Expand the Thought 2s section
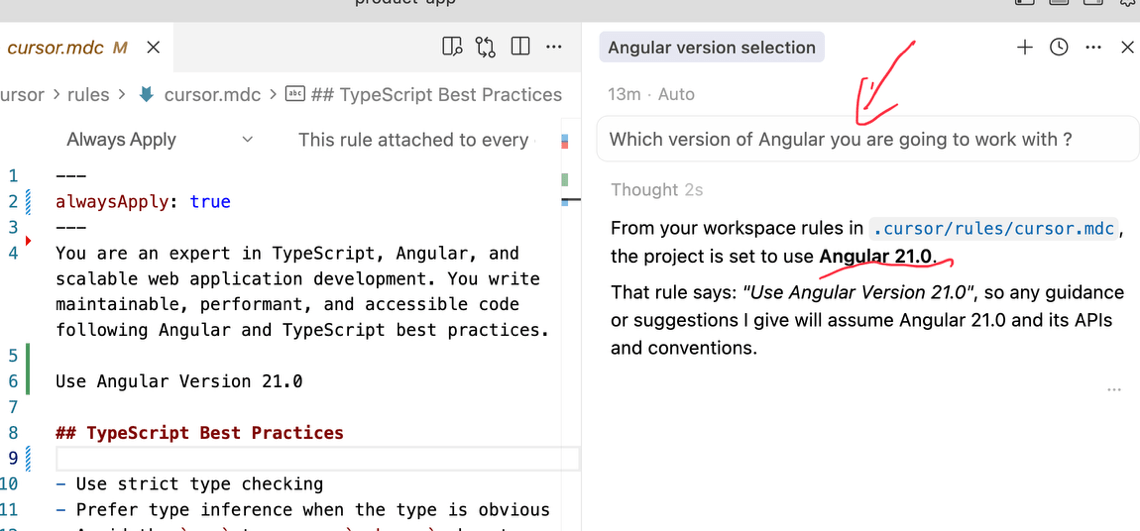The width and height of the screenshot is (1140, 531). click(x=657, y=190)
